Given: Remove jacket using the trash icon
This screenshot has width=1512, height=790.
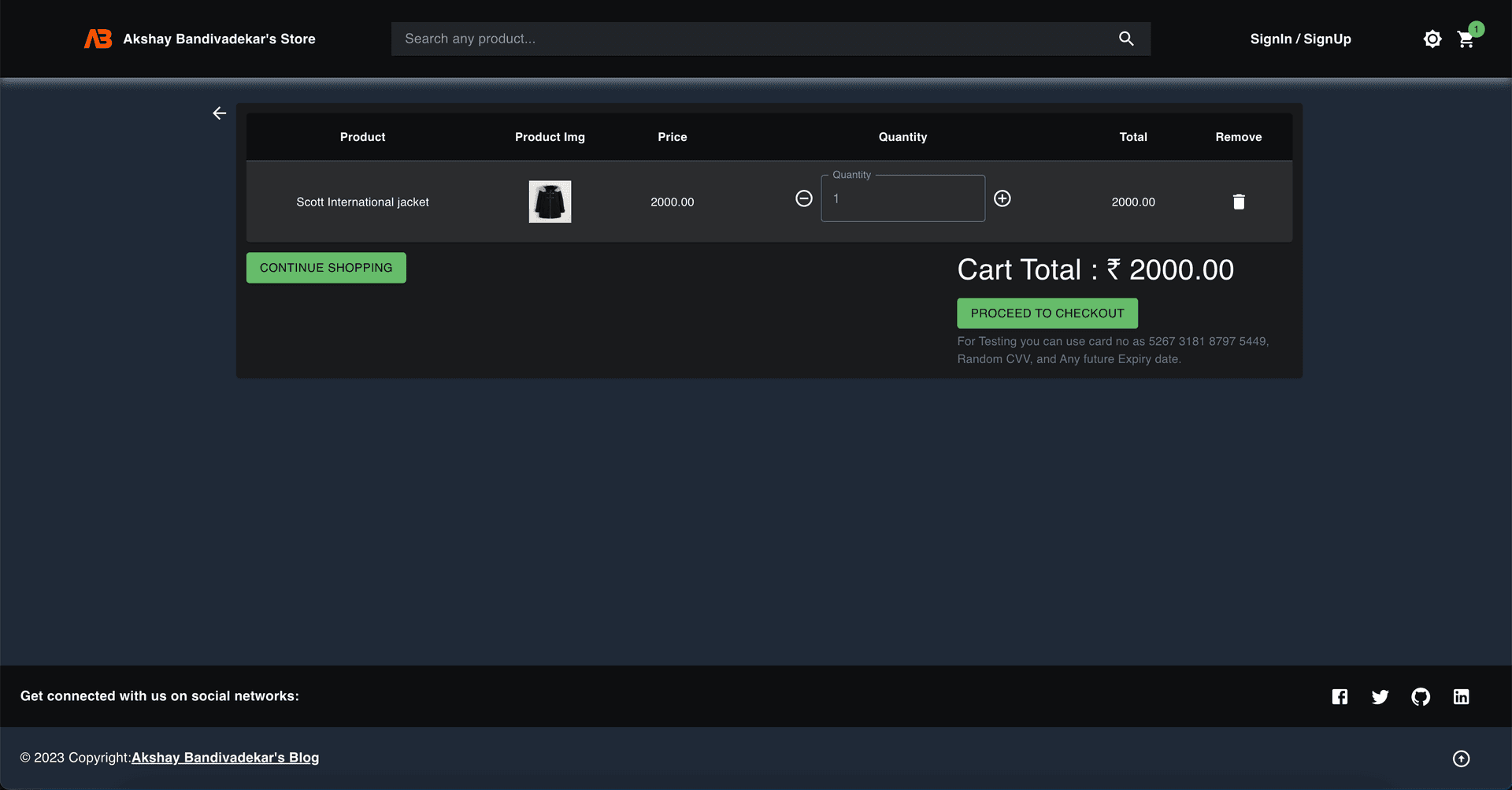Looking at the screenshot, I should (1238, 202).
